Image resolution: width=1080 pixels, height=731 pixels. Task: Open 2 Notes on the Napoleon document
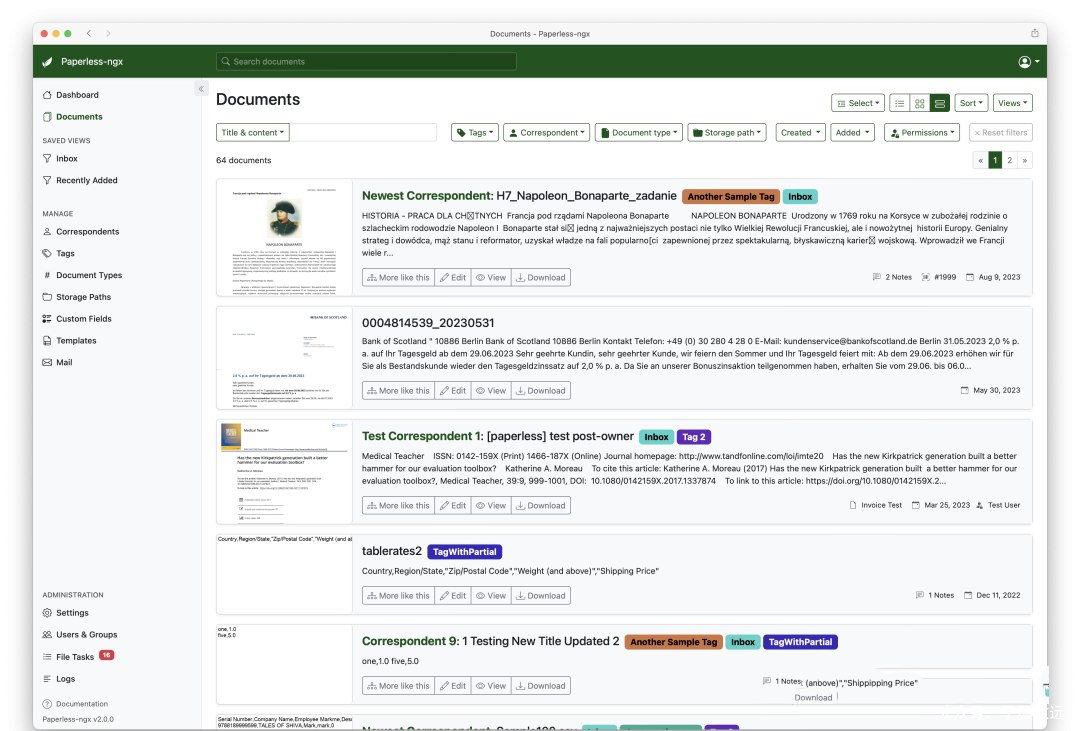(x=892, y=277)
